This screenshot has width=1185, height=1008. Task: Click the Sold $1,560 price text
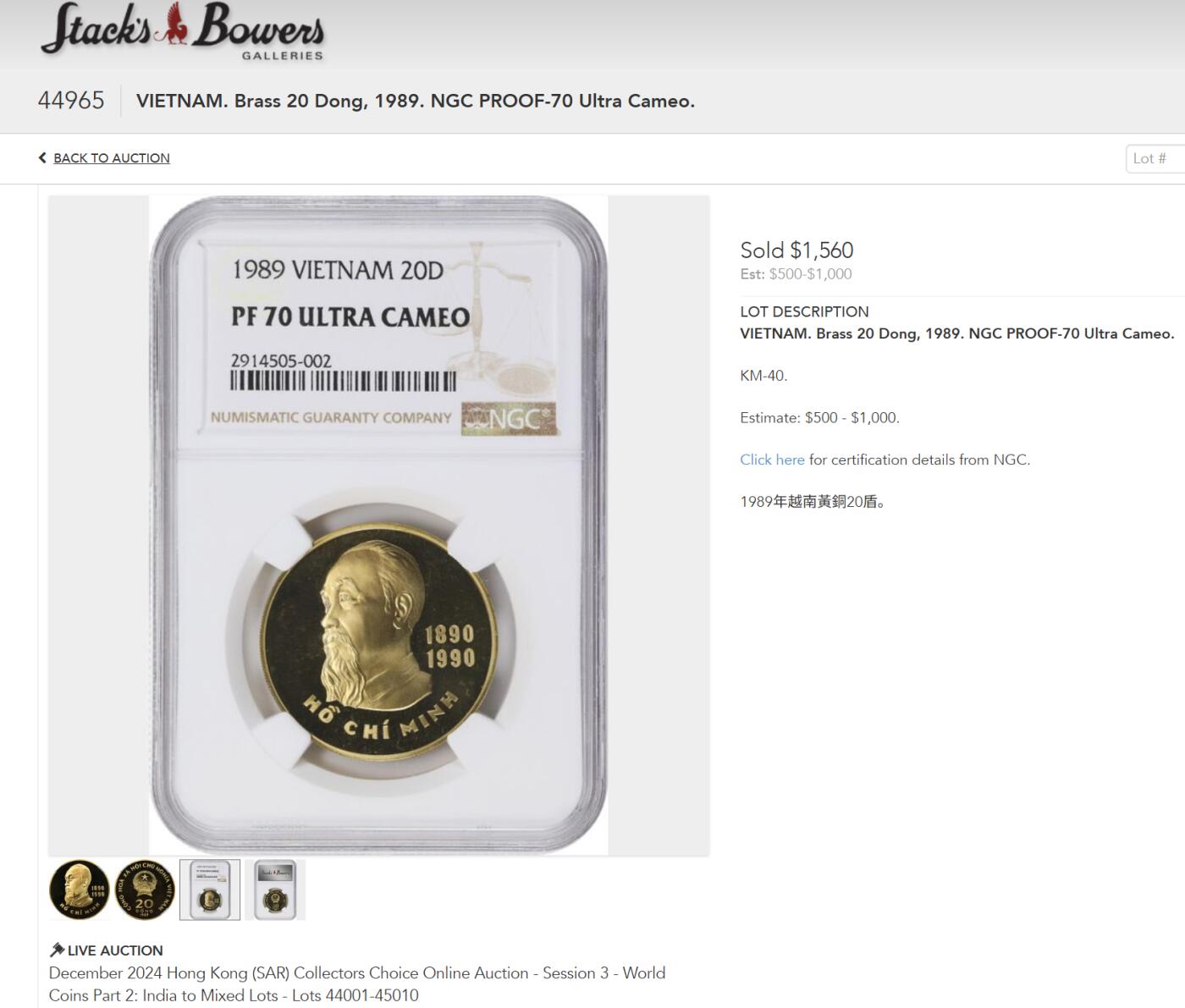click(796, 251)
